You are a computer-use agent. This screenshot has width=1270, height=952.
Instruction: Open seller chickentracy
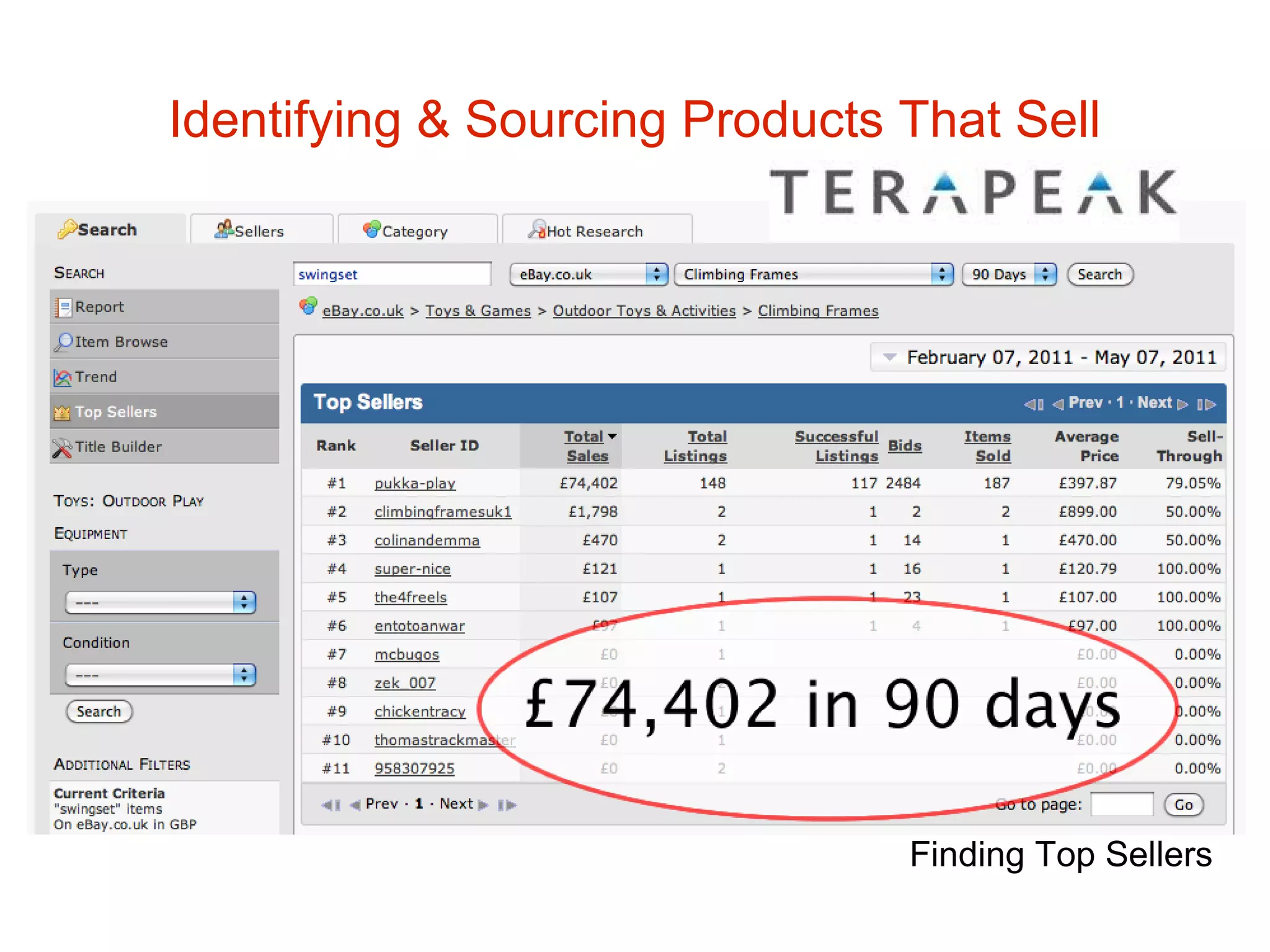420,711
